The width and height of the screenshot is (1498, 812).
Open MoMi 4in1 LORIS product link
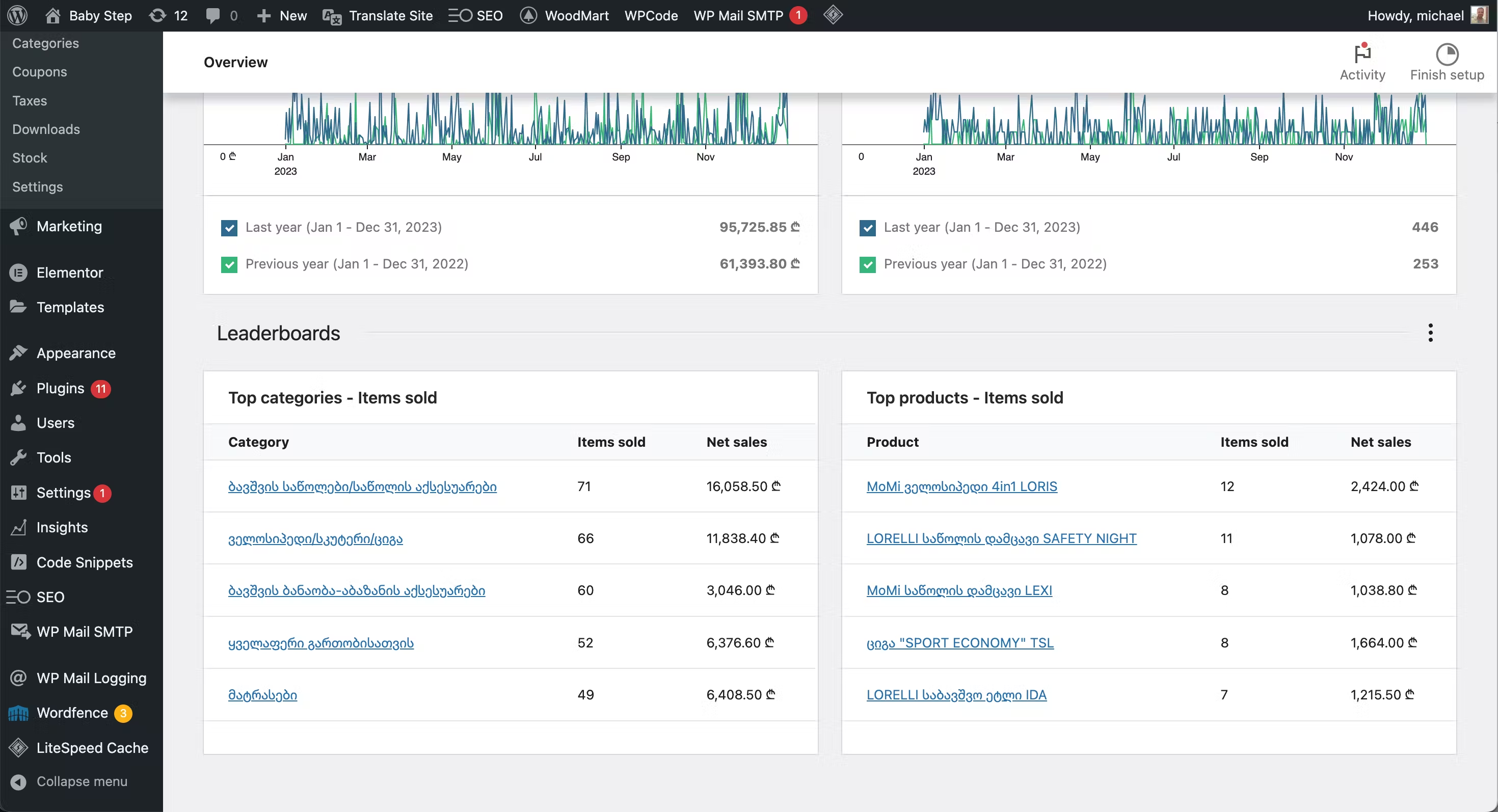pos(961,486)
